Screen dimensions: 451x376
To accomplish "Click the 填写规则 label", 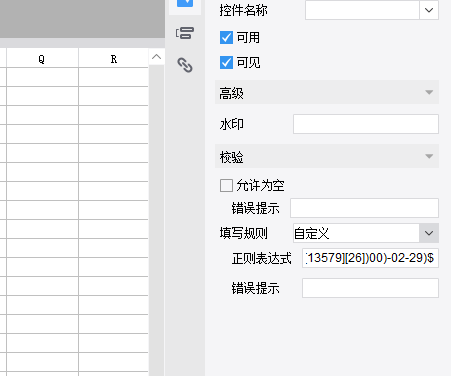I will [244, 233].
